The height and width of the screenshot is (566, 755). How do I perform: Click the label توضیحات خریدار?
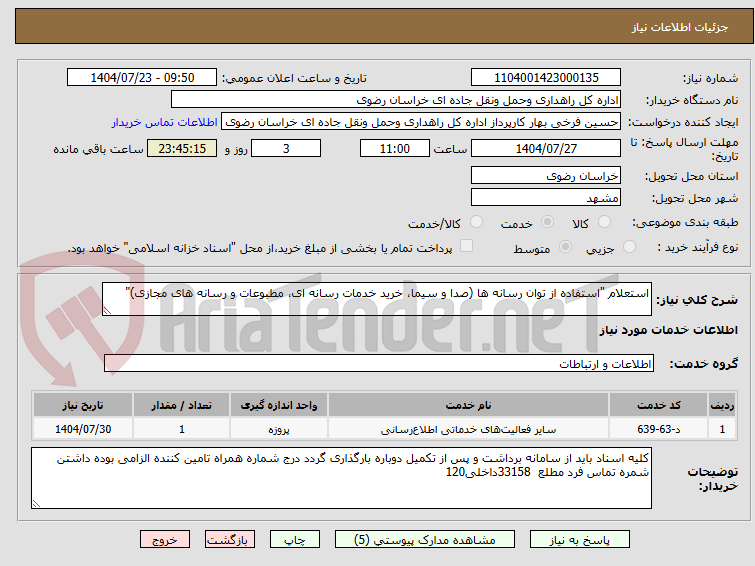[713, 479]
